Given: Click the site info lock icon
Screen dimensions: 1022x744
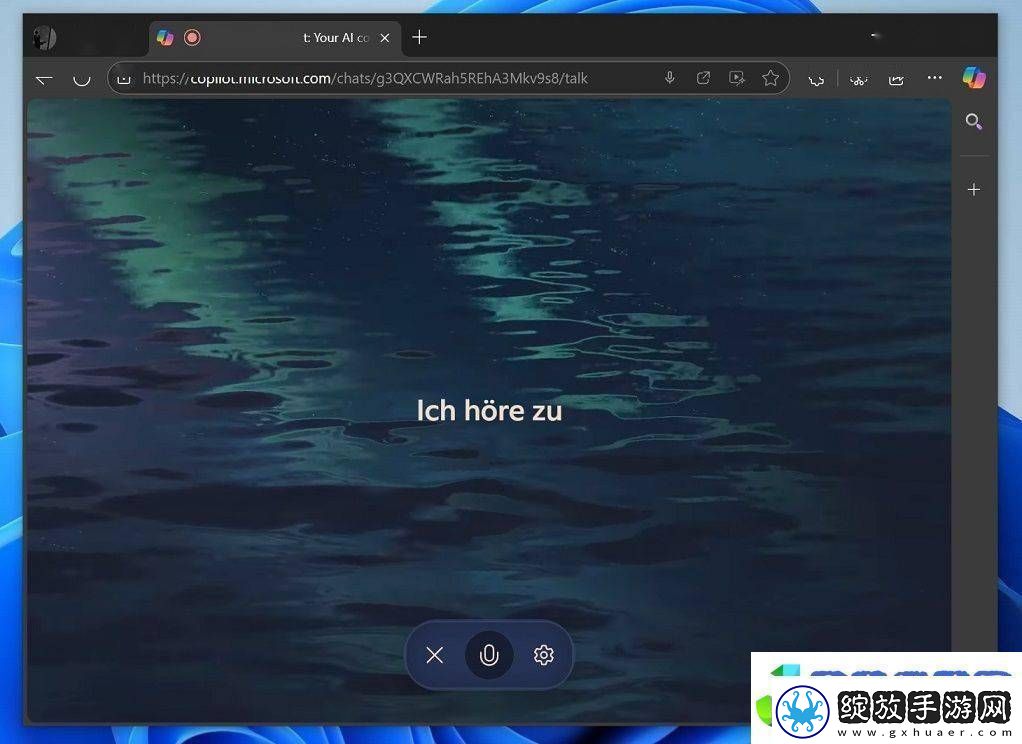Looking at the screenshot, I should click(x=124, y=79).
